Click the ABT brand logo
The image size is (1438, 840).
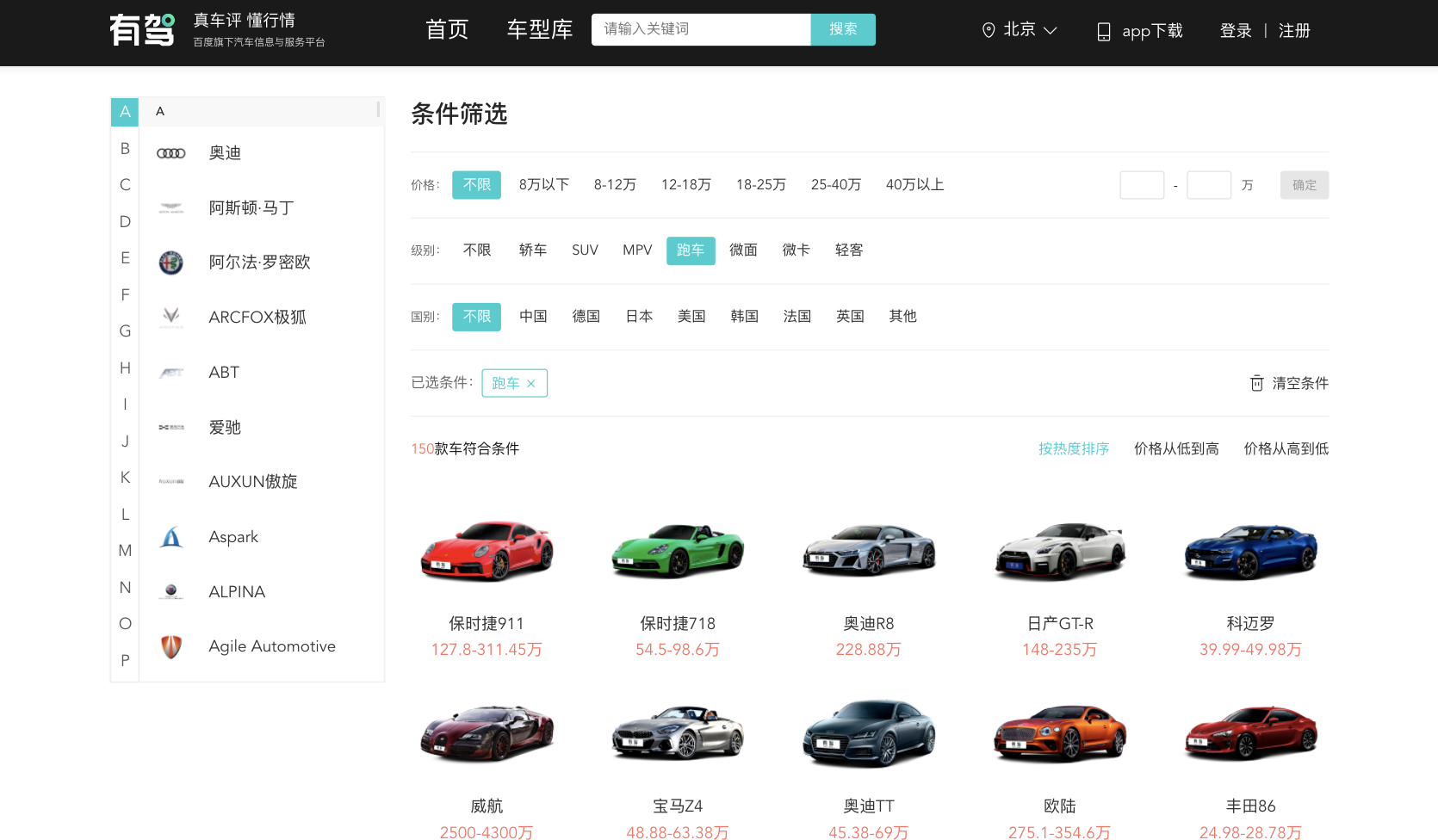click(171, 373)
